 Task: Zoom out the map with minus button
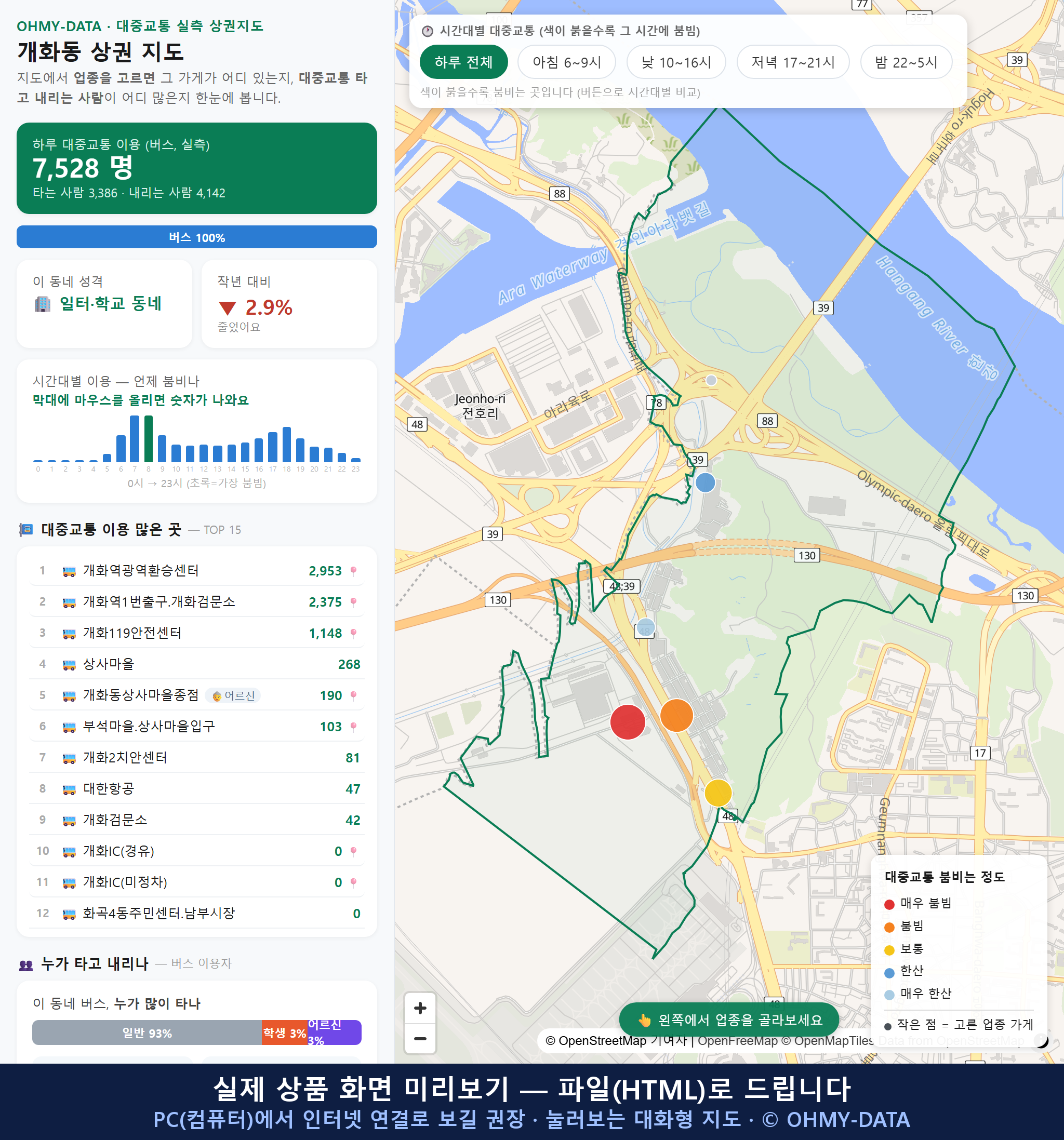point(420,1039)
